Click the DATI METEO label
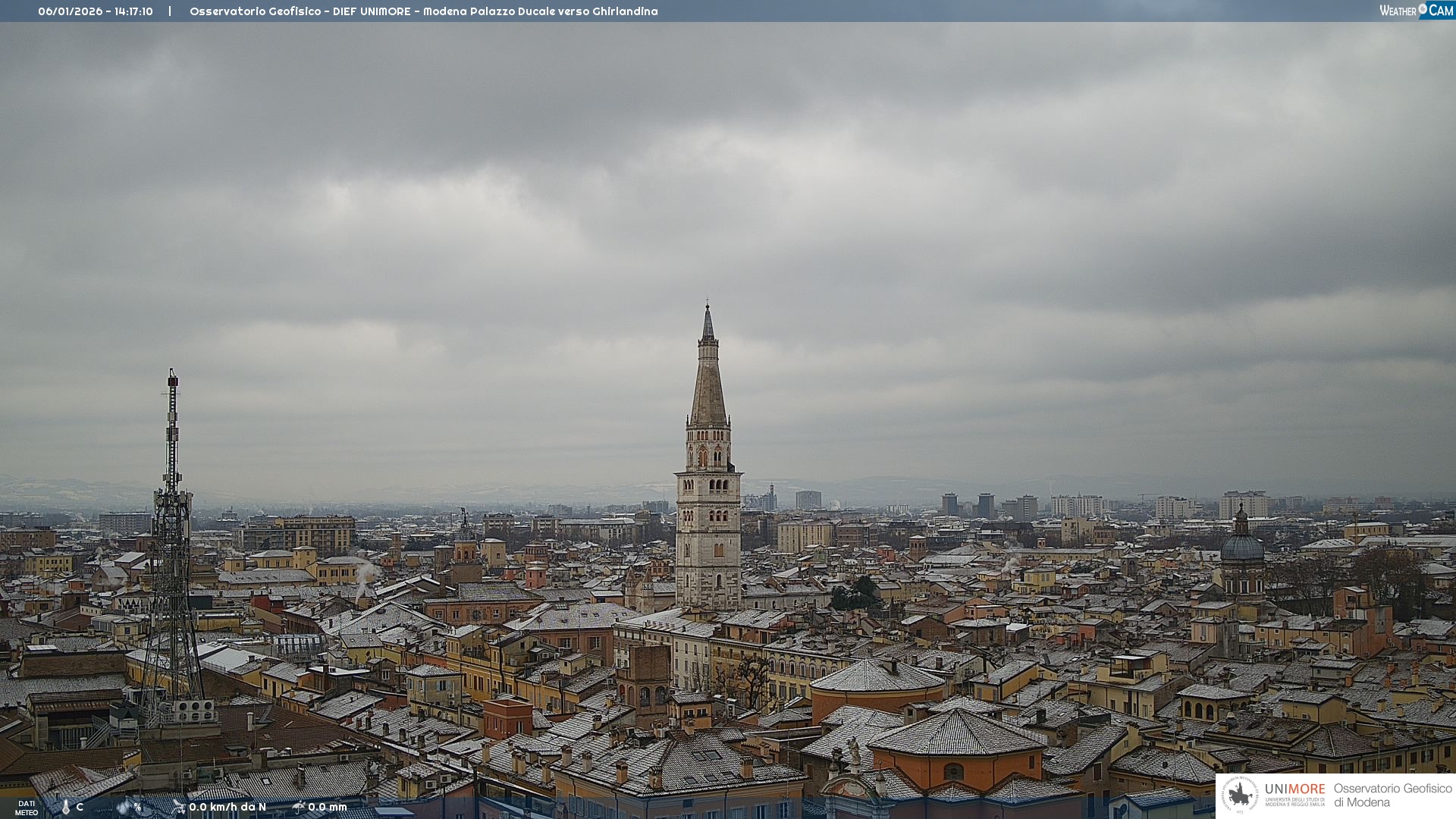Viewport: 1456px width, 819px height. coord(27,808)
